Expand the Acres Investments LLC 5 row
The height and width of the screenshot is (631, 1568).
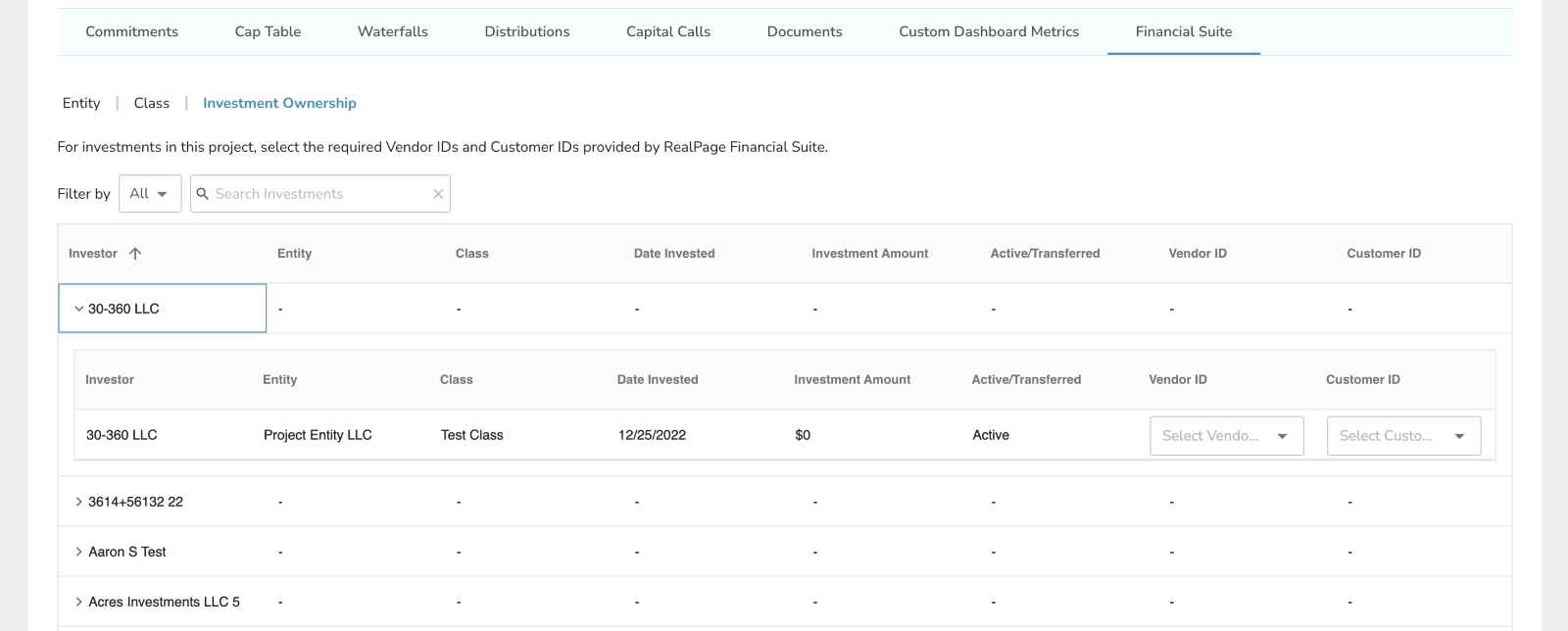(x=79, y=602)
